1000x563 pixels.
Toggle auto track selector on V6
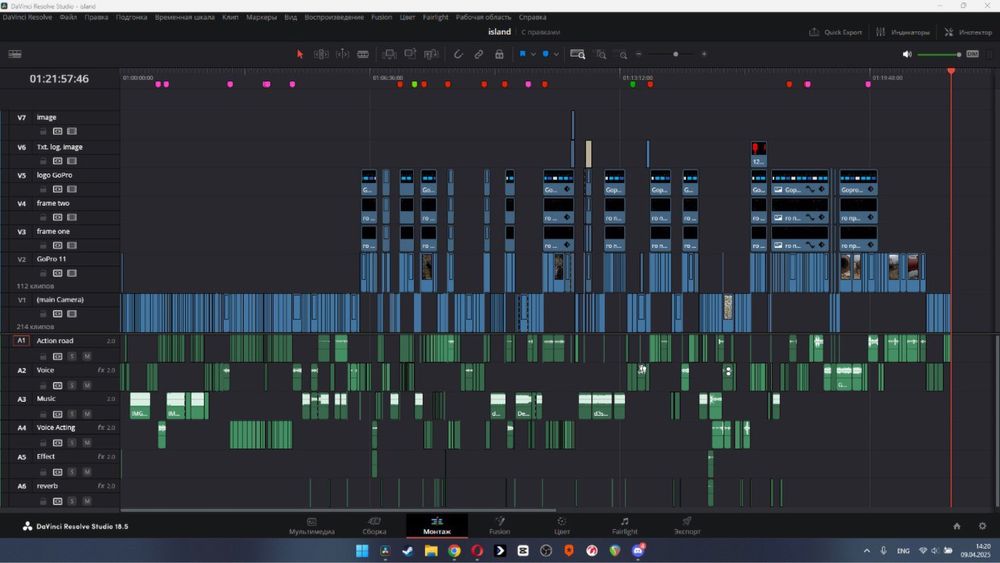57,161
